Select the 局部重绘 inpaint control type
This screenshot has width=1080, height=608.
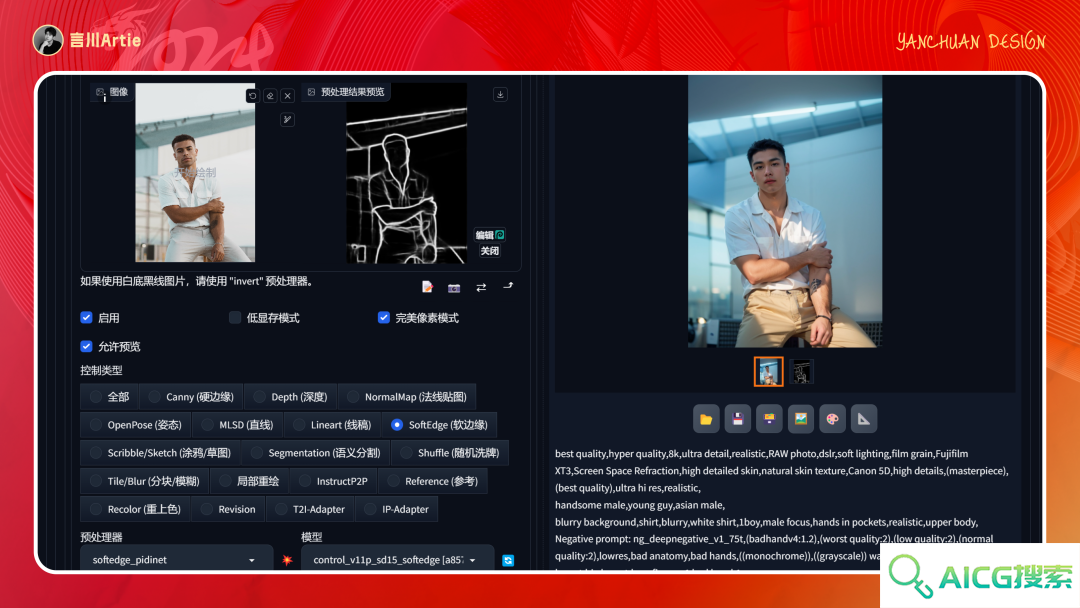(x=249, y=481)
